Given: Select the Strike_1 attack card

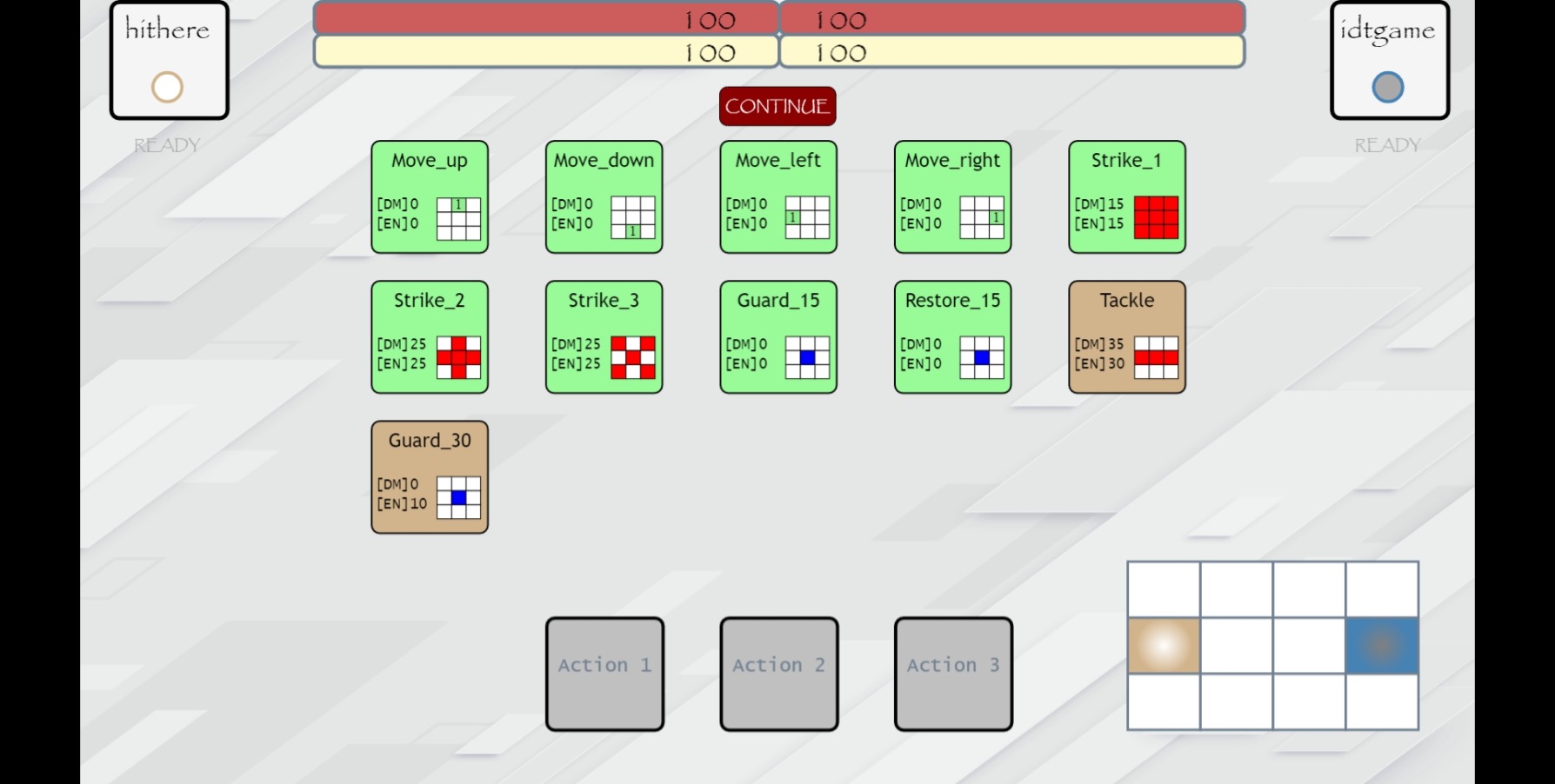Looking at the screenshot, I should [x=1126, y=197].
